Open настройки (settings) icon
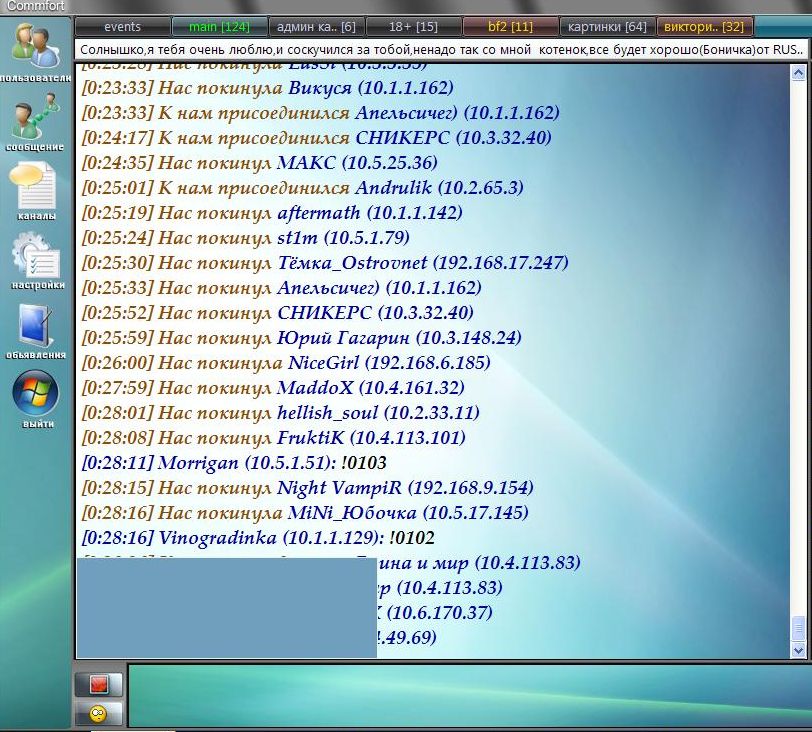The height and width of the screenshot is (732, 812). click(x=36, y=257)
